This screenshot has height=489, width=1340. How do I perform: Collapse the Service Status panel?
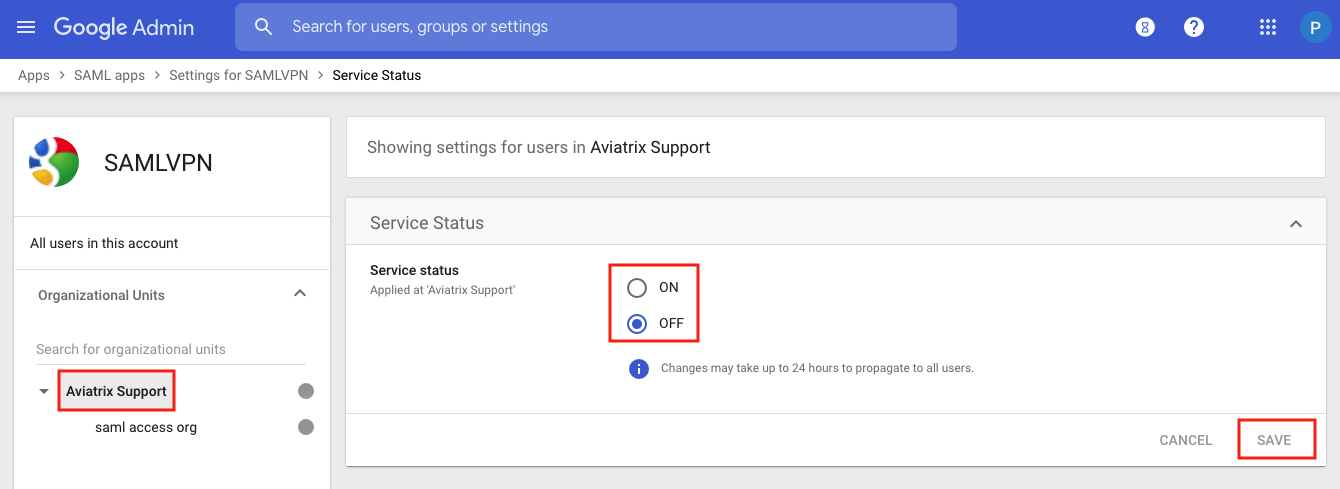point(1296,224)
